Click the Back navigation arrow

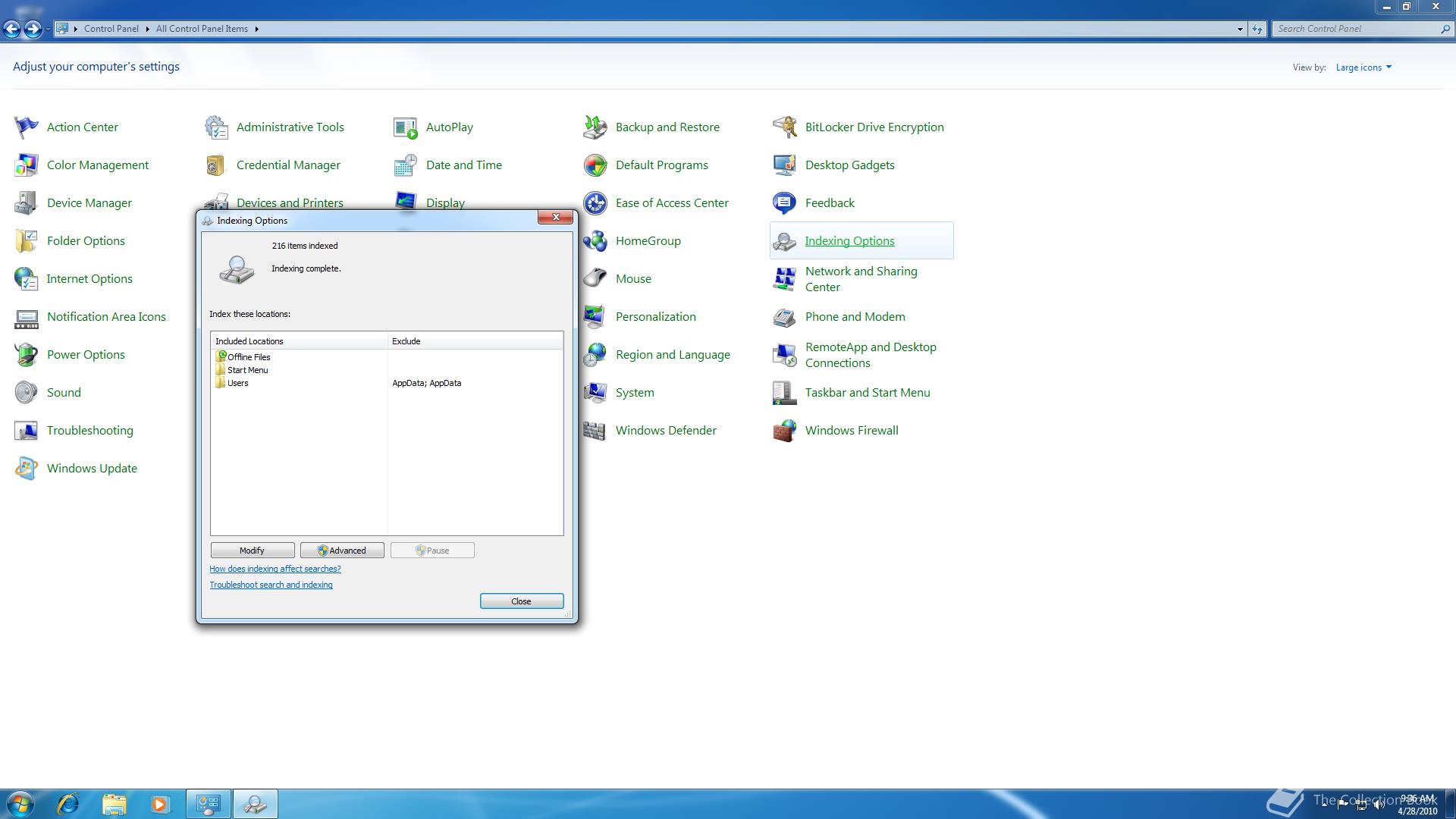coord(11,29)
